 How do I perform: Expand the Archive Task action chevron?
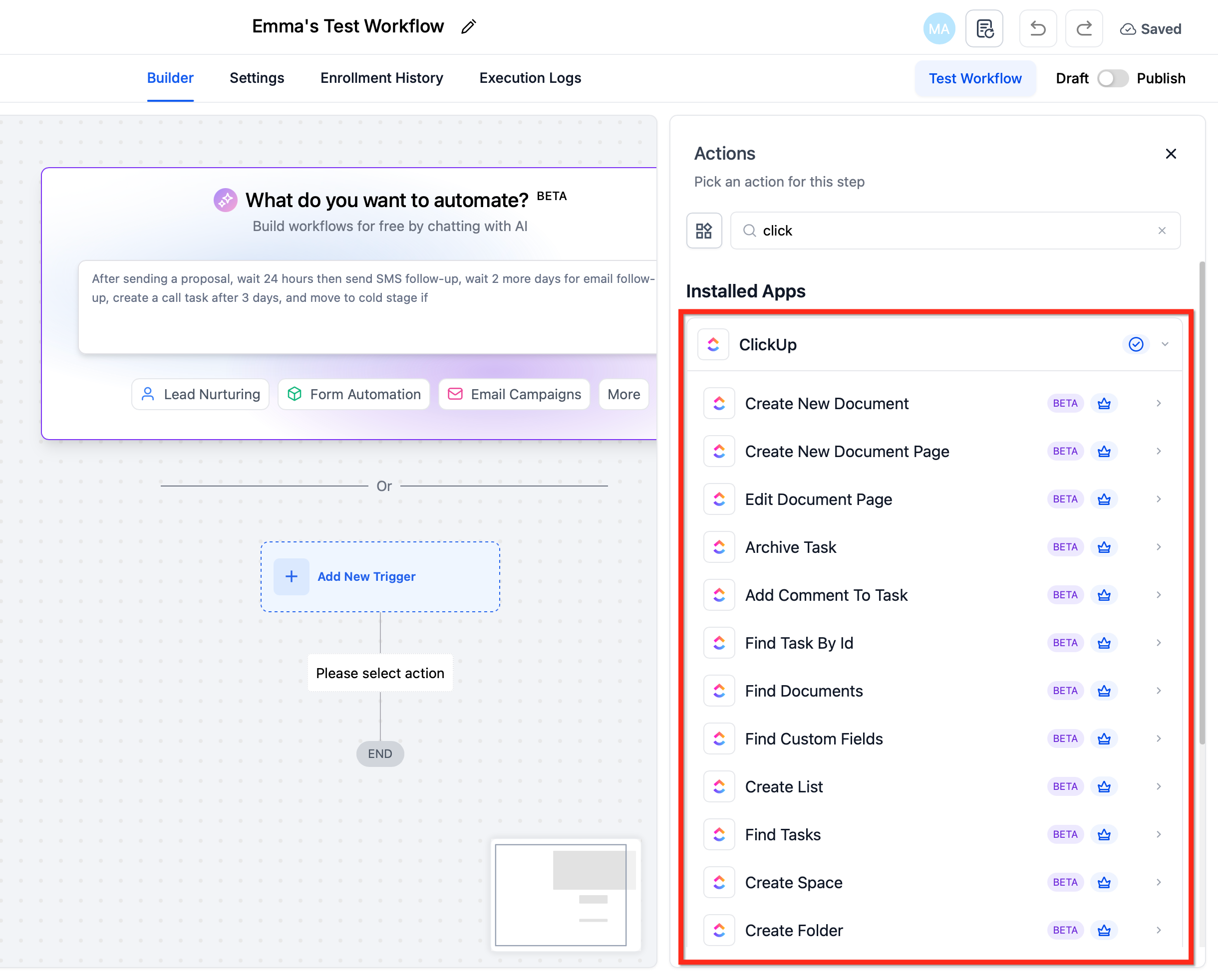point(1158,547)
